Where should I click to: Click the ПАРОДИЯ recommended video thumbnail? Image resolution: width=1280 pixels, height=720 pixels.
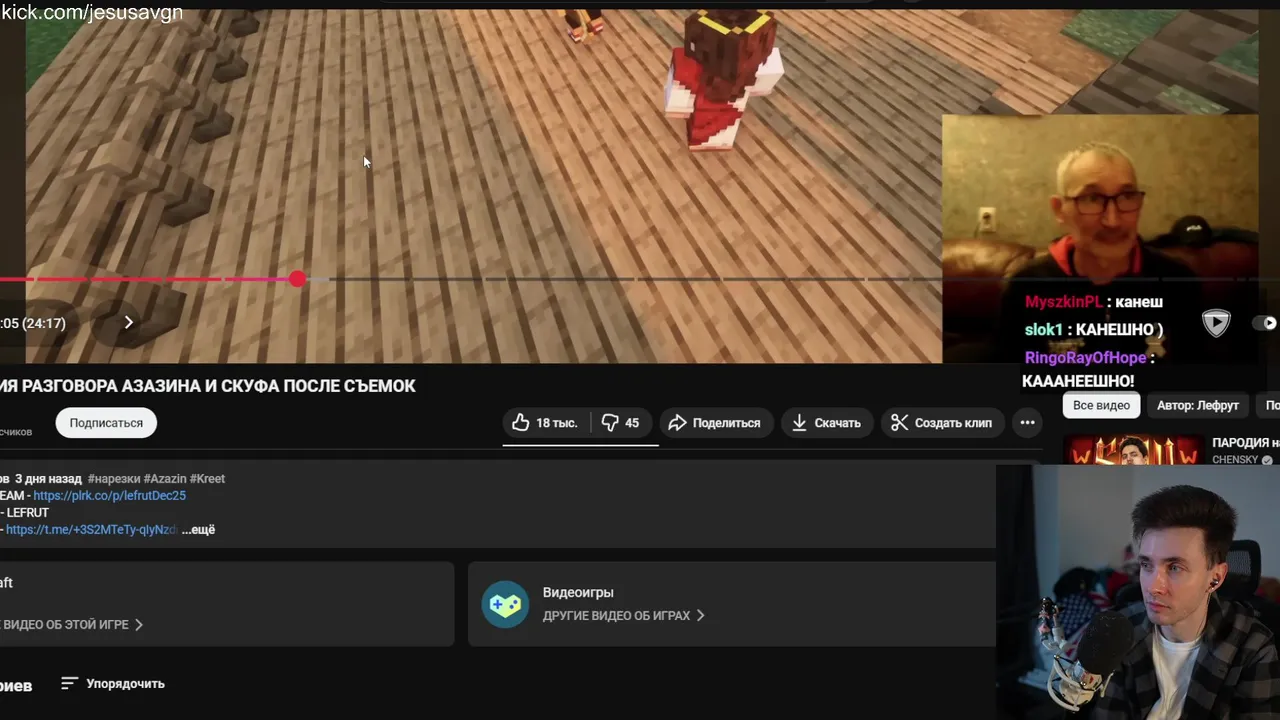pos(1133,451)
